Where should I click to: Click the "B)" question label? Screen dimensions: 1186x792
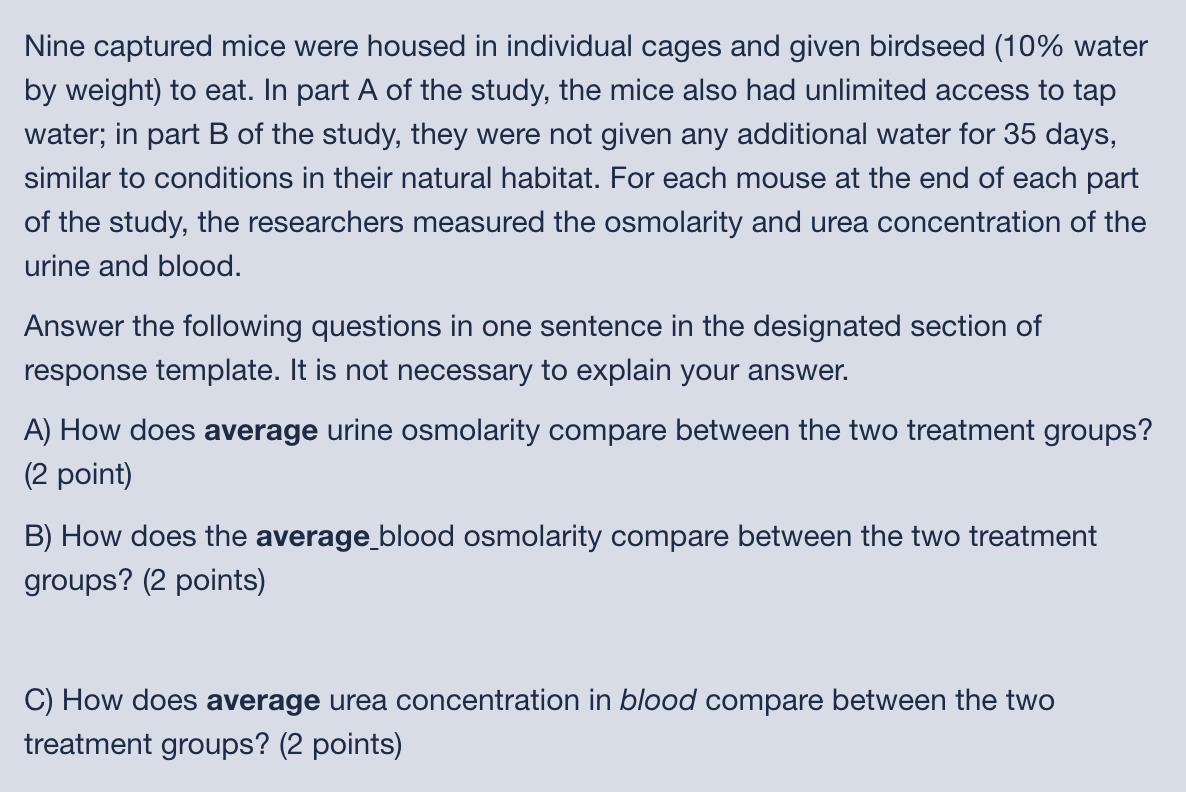coord(38,537)
